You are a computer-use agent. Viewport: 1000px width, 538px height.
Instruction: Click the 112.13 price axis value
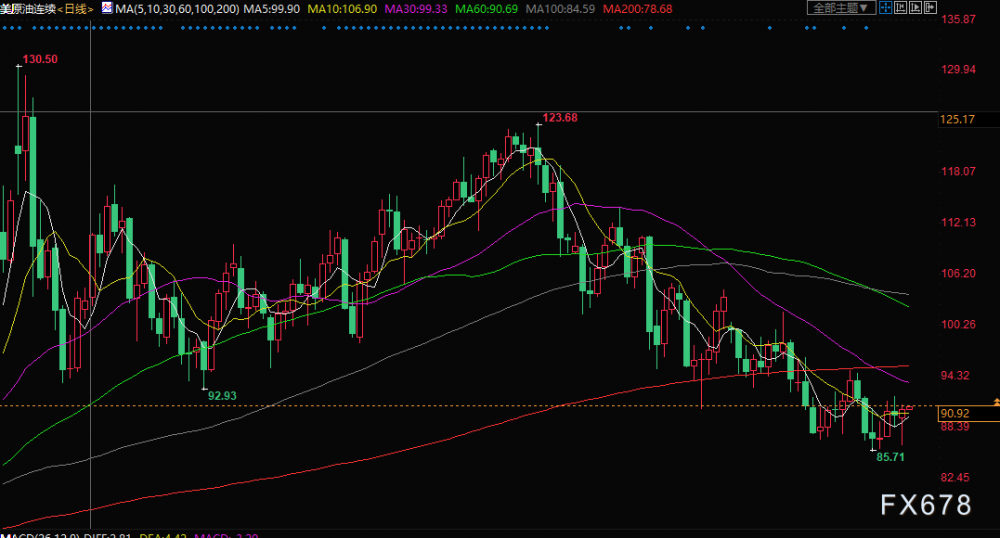(959, 222)
